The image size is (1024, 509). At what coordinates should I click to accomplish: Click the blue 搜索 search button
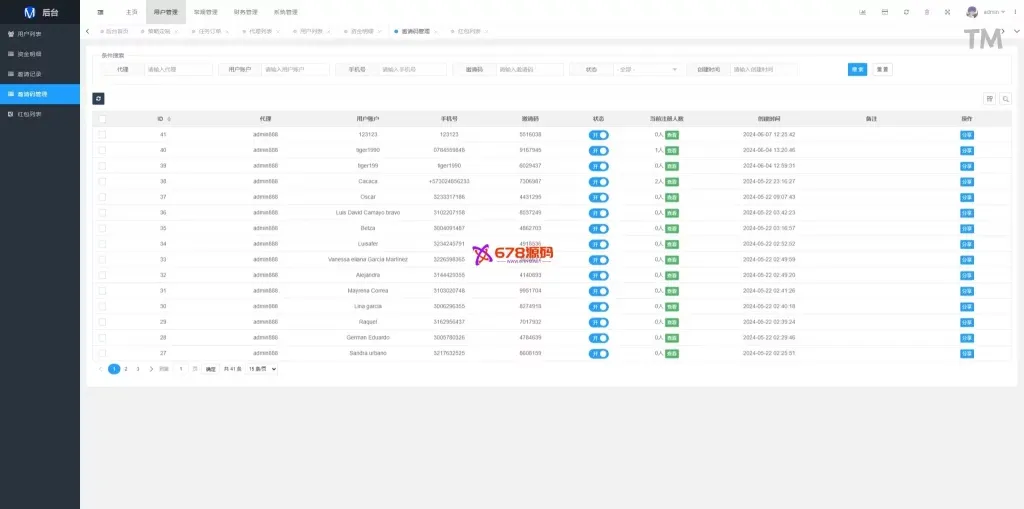[857, 70]
